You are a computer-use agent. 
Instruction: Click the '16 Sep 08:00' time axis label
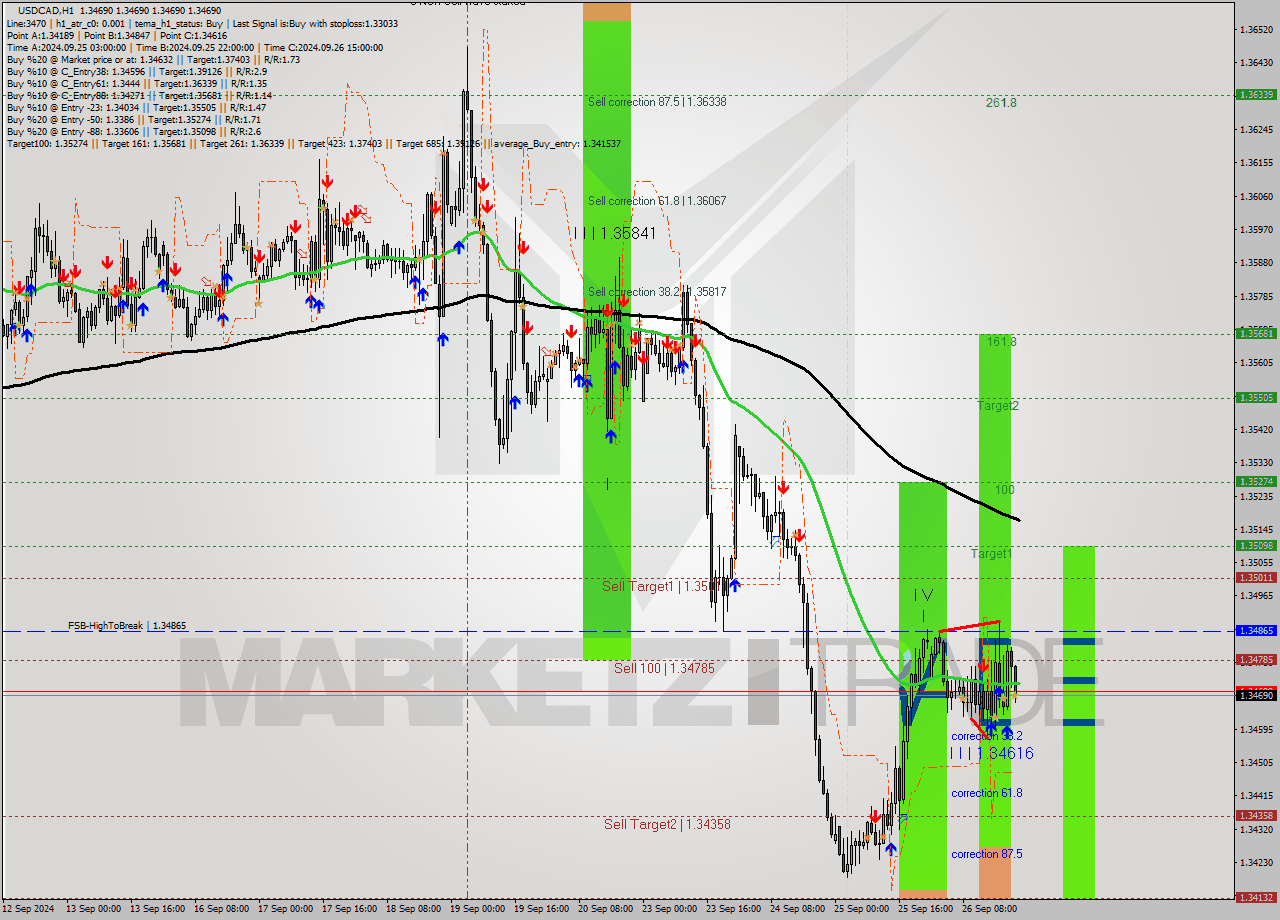[x=221, y=909]
